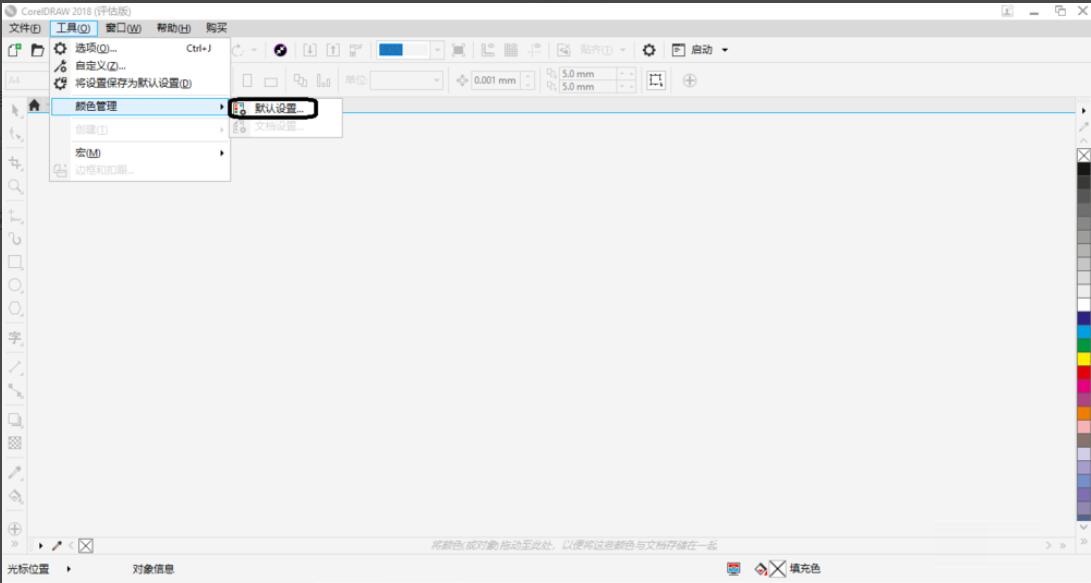
Task: Select the Polygon tool in the toolbox
Action: pyautogui.click(x=15, y=309)
